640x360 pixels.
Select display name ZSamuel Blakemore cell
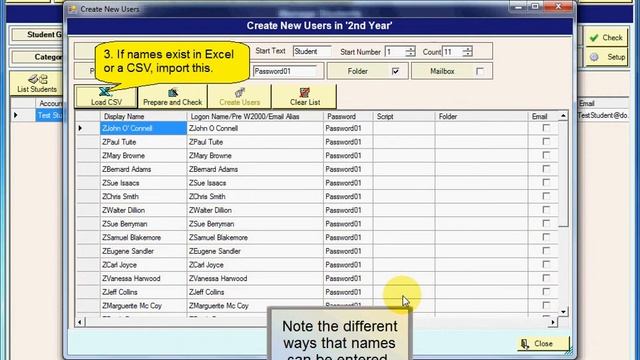point(143,238)
